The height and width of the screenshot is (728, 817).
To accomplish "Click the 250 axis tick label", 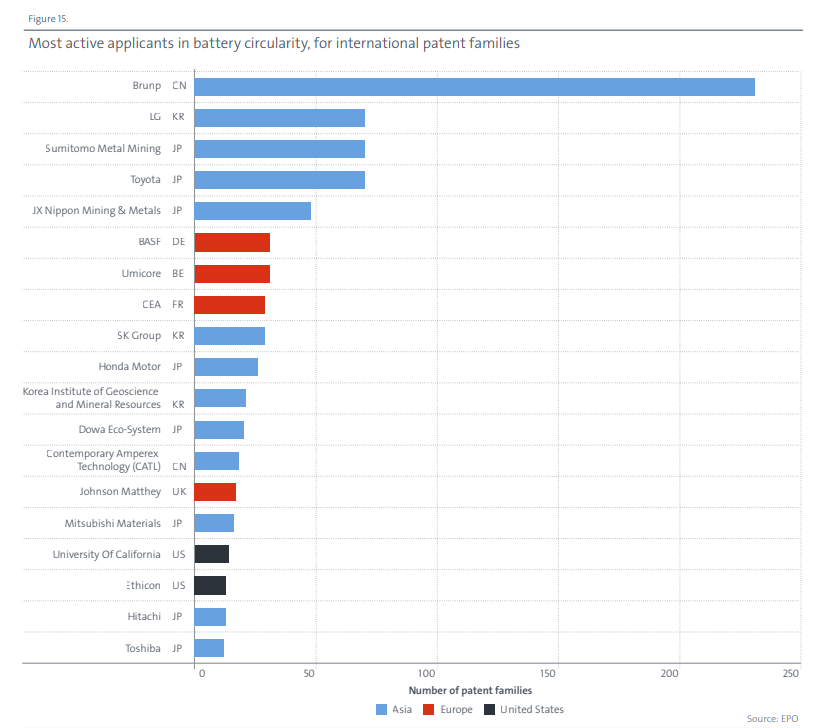I will coord(790,673).
